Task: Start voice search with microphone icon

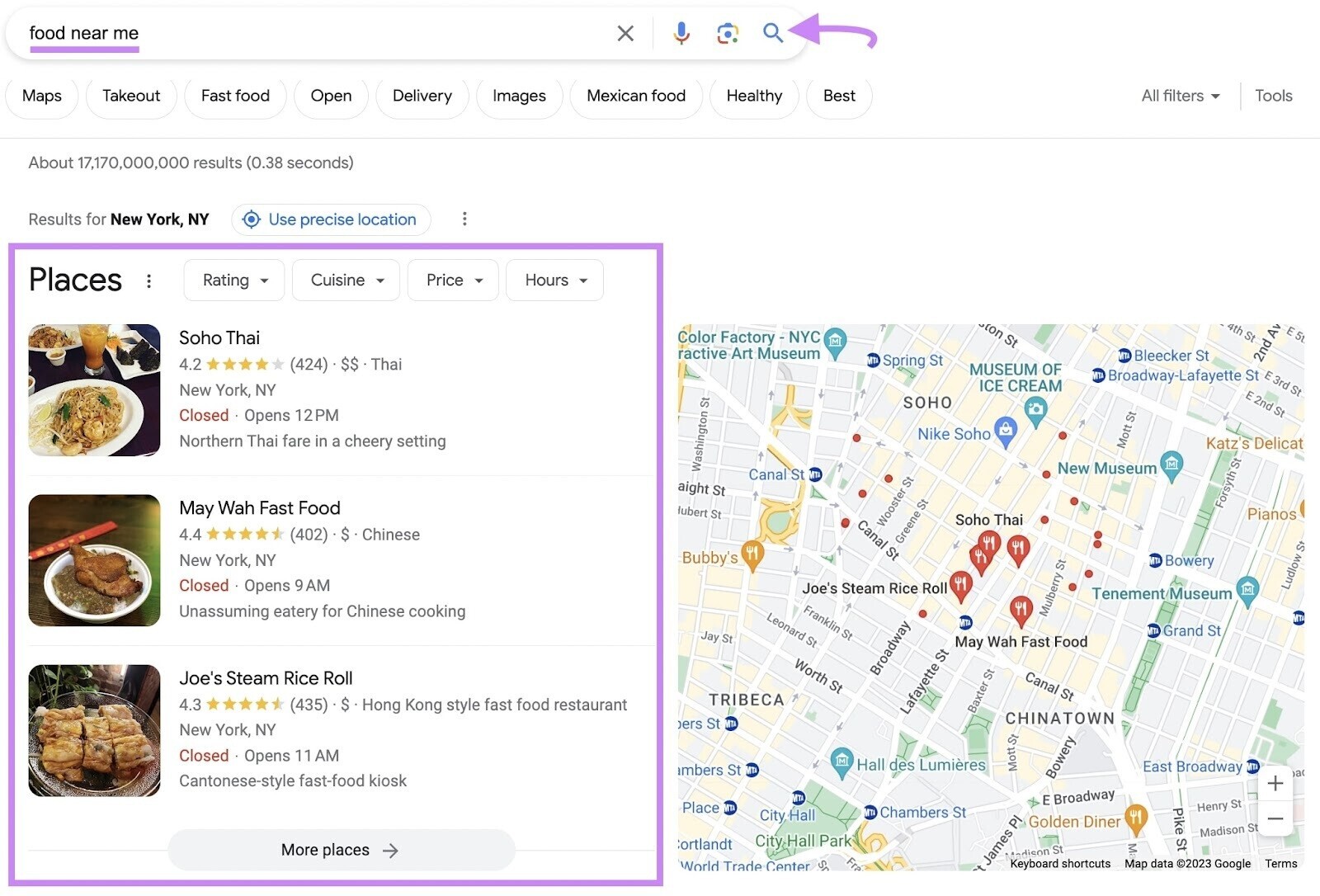Action: (681, 33)
